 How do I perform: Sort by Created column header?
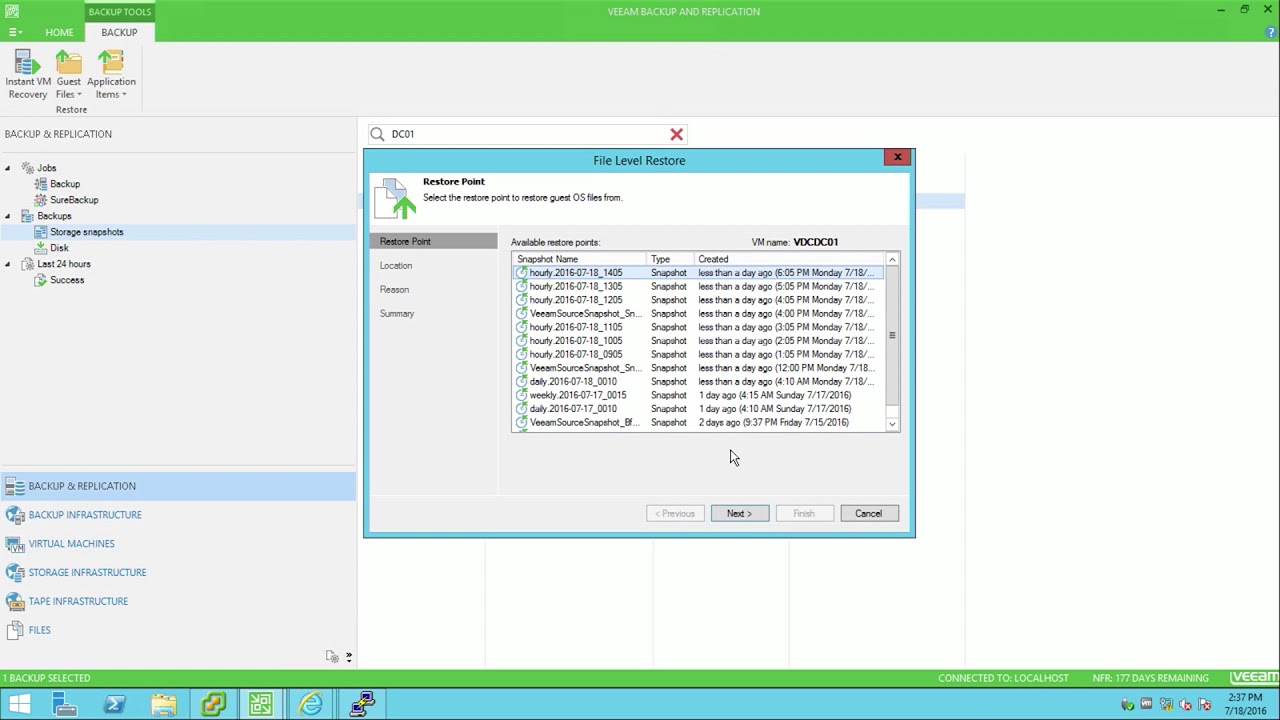[789, 259]
